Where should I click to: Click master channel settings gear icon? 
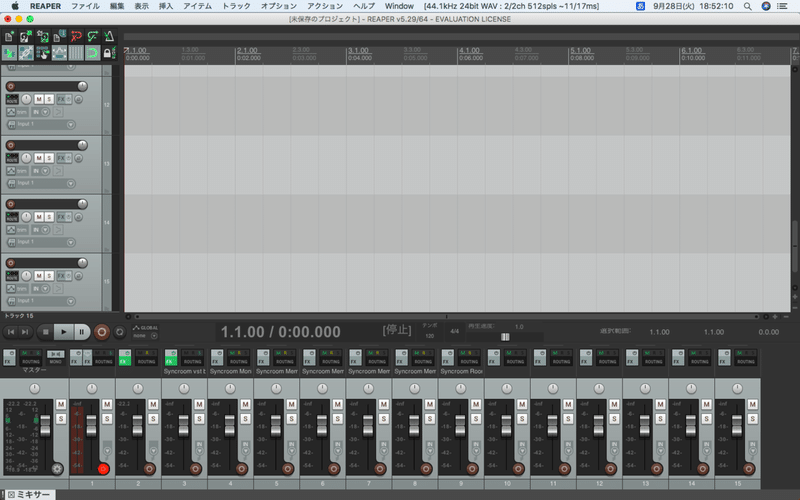click(57, 469)
